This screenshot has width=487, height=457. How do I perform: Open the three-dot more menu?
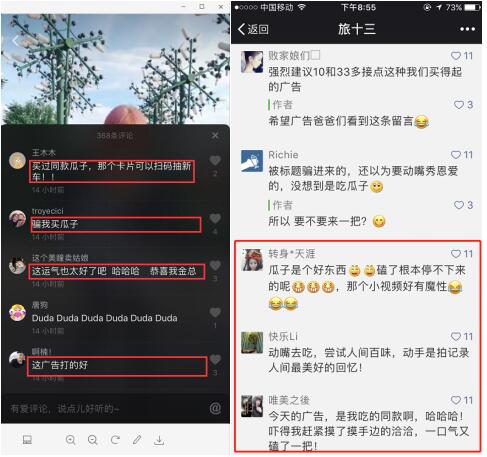click(467, 29)
